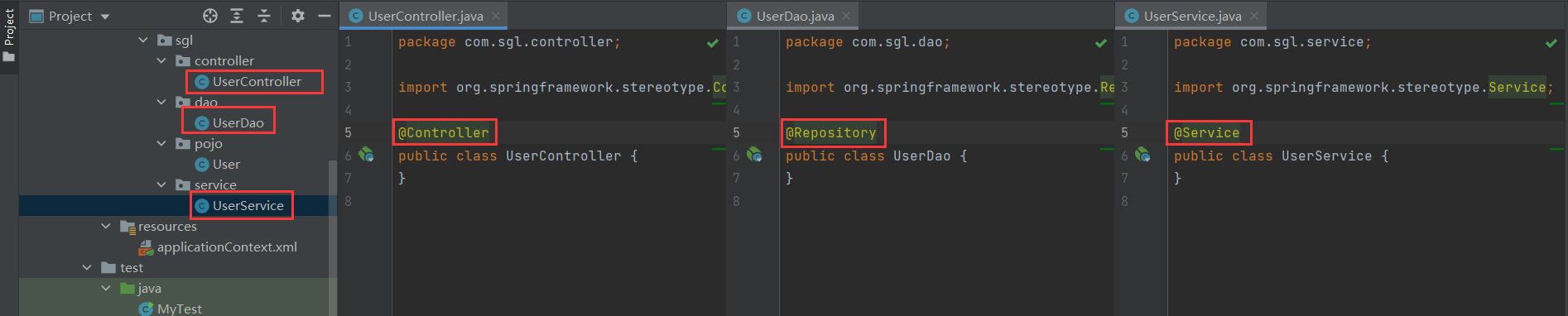Click green inspection checkmark in UserController editor
The height and width of the screenshot is (316, 1568).
coord(713,43)
